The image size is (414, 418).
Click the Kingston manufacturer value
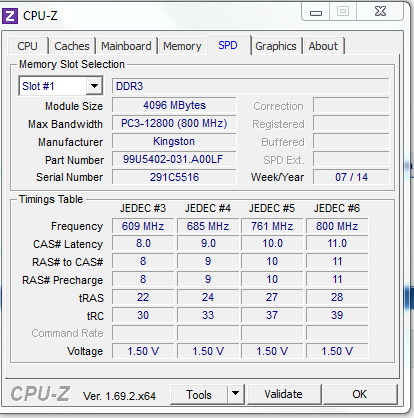[x=174, y=141]
